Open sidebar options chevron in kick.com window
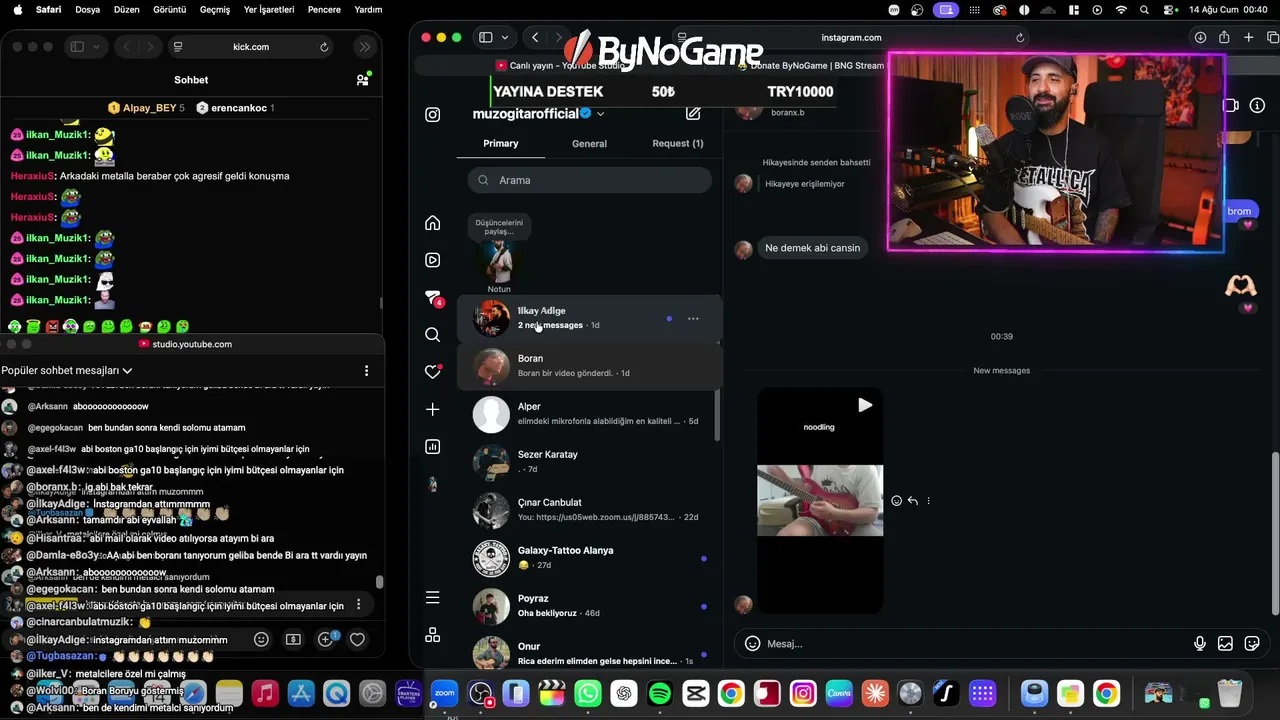Image resolution: width=1280 pixels, height=720 pixels. click(x=96, y=47)
